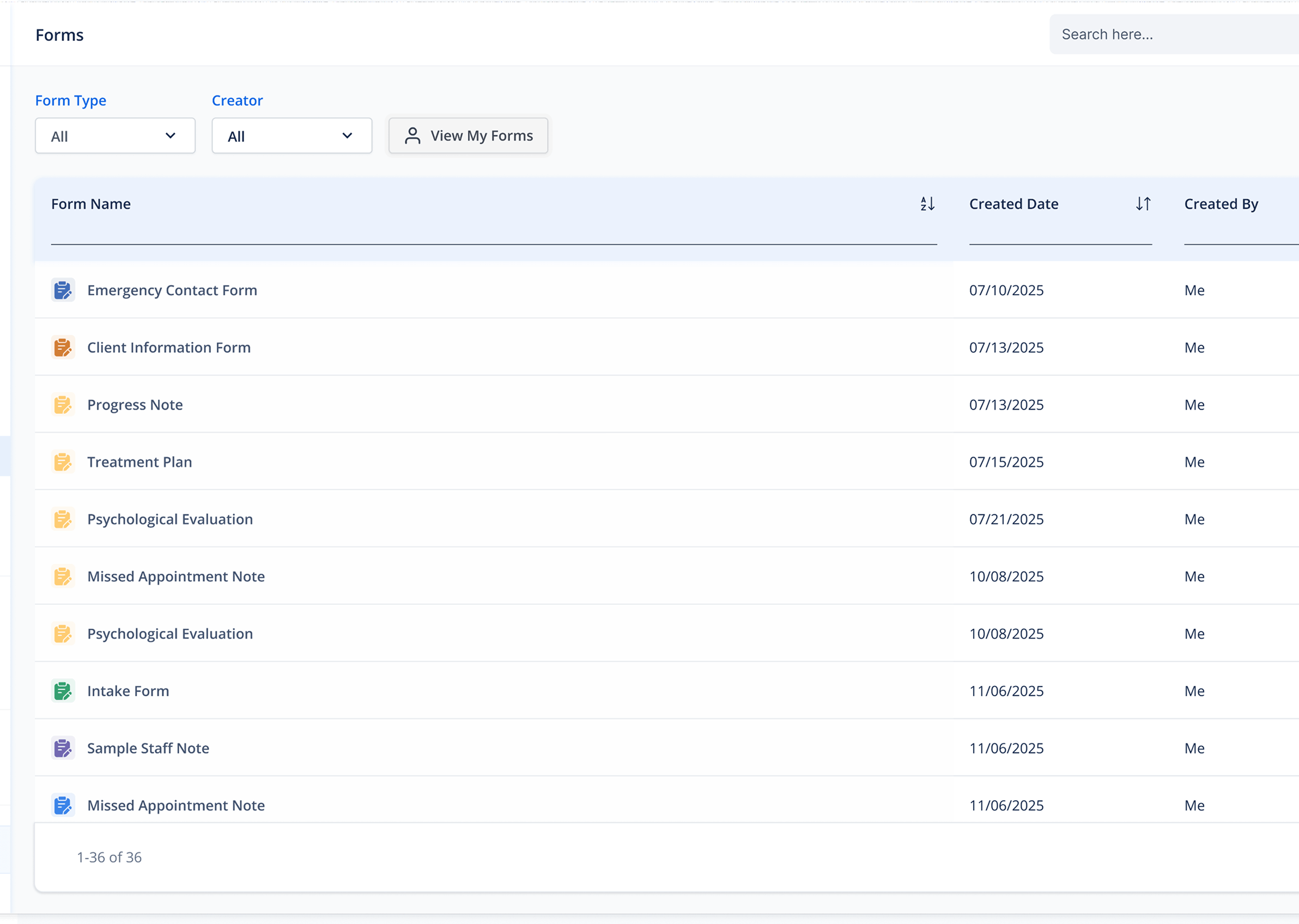Click the 1-36 of 36 pagination text

point(109,858)
